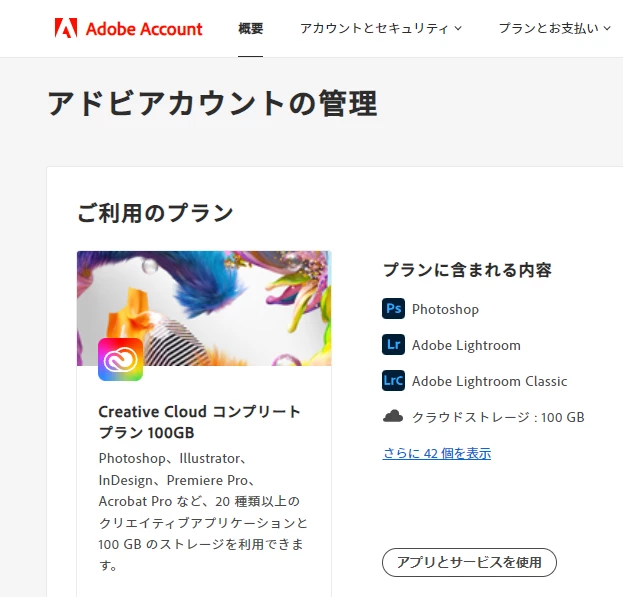The image size is (623, 597).
Task: Click the クラウドストレージ : 100 GB text
Action: point(498,417)
